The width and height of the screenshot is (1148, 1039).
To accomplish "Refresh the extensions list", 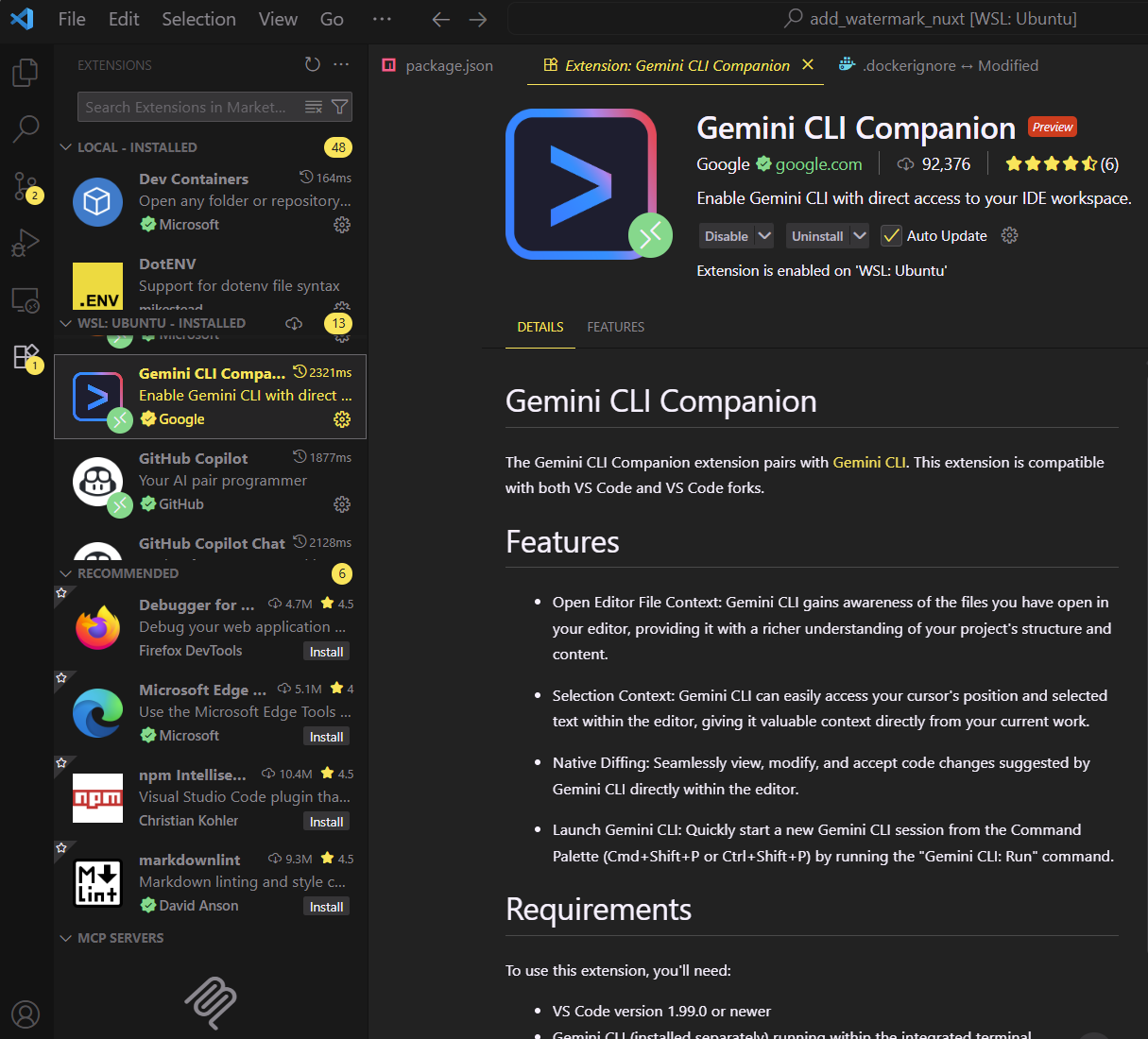I will tap(313, 64).
